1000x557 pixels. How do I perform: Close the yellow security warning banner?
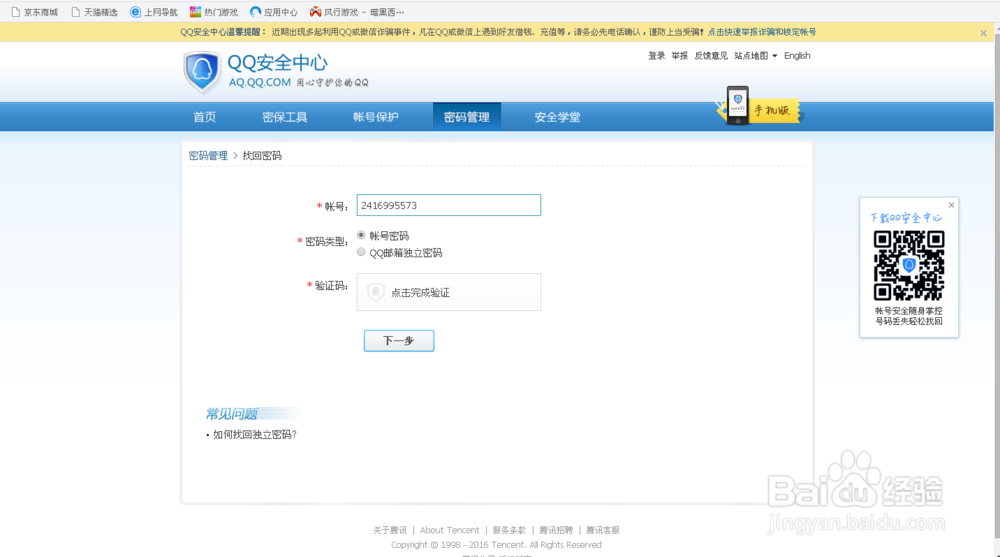pyautogui.click(x=983, y=33)
